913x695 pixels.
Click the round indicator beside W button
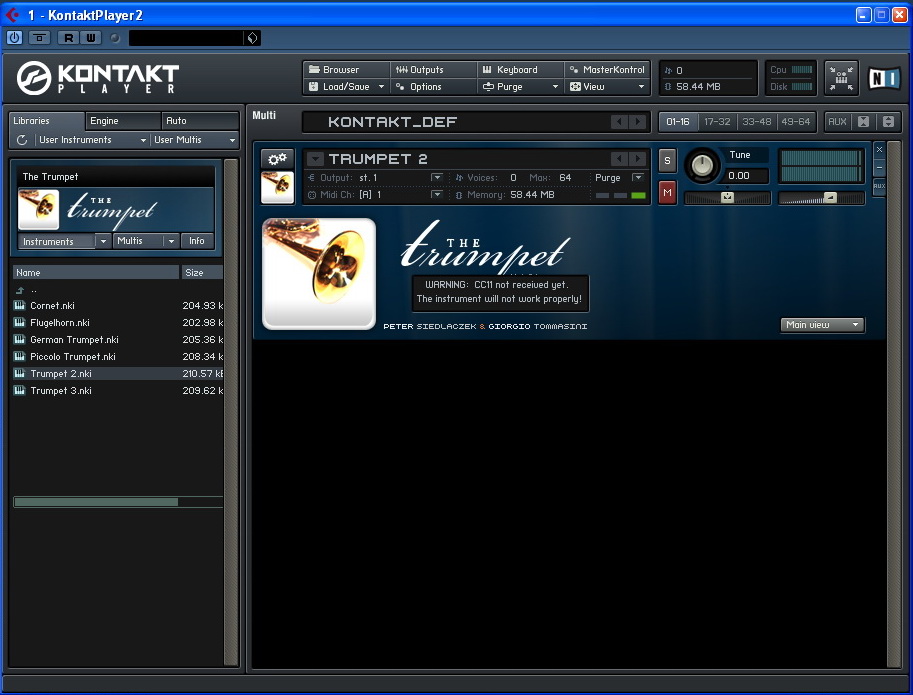115,38
